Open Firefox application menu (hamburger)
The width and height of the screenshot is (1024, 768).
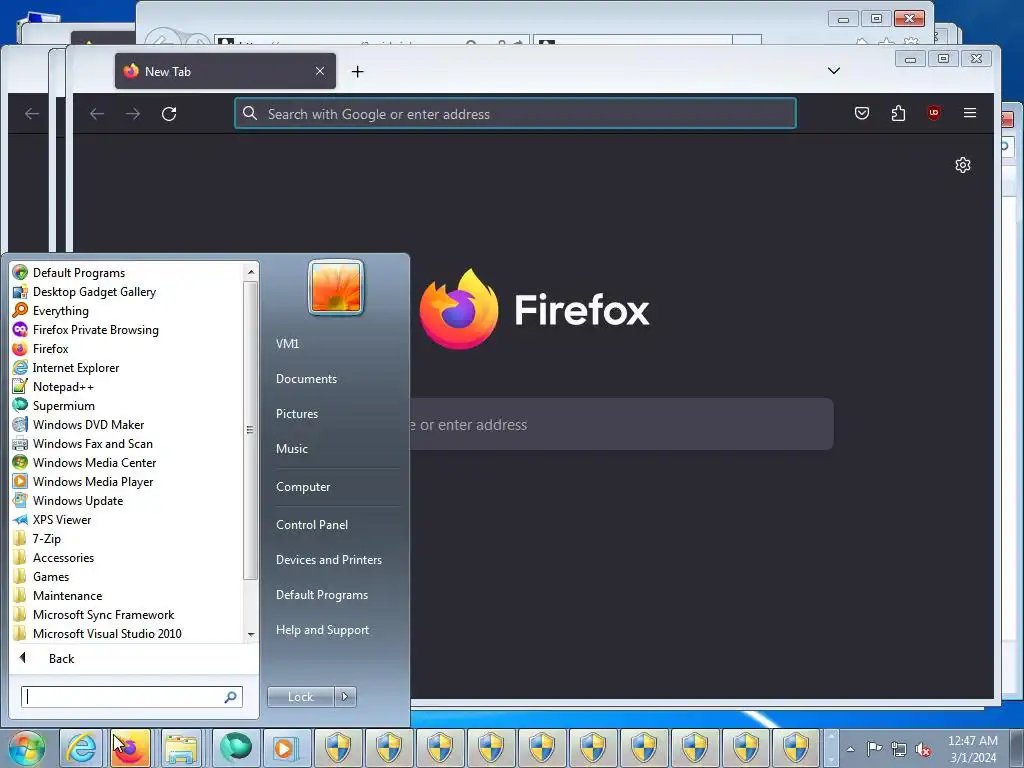tap(970, 113)
